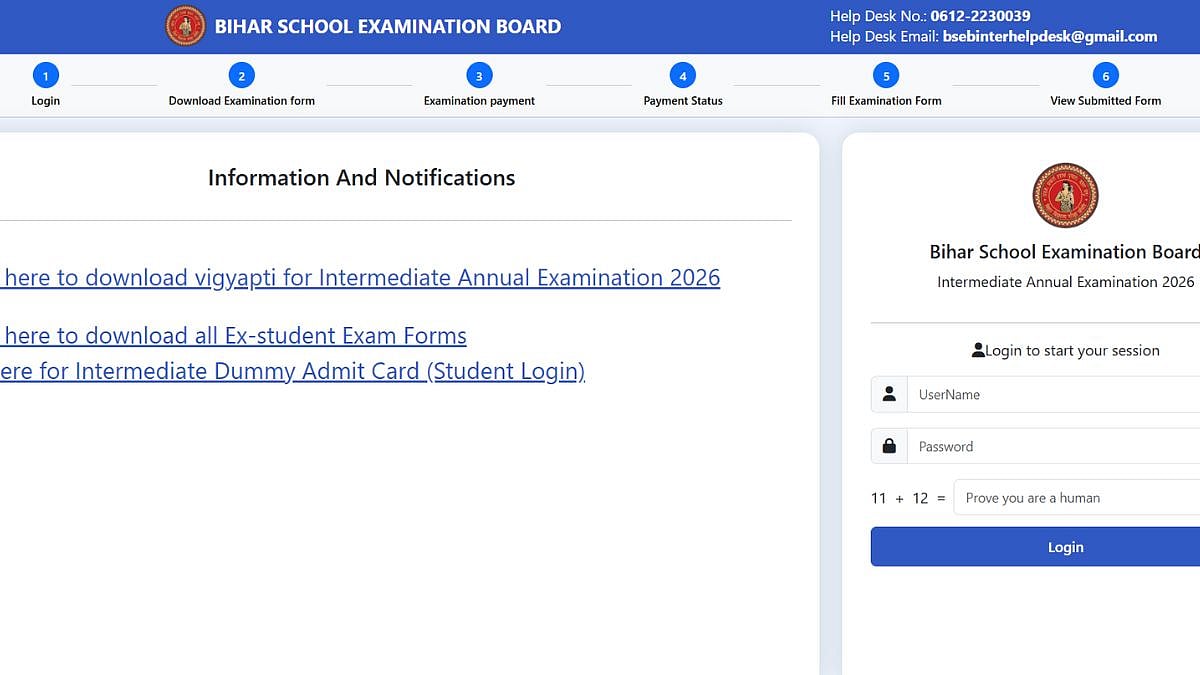
Task: Open the Intermediate Annual Examination 2026 vigyapti link
Action: tap(360, 278)
